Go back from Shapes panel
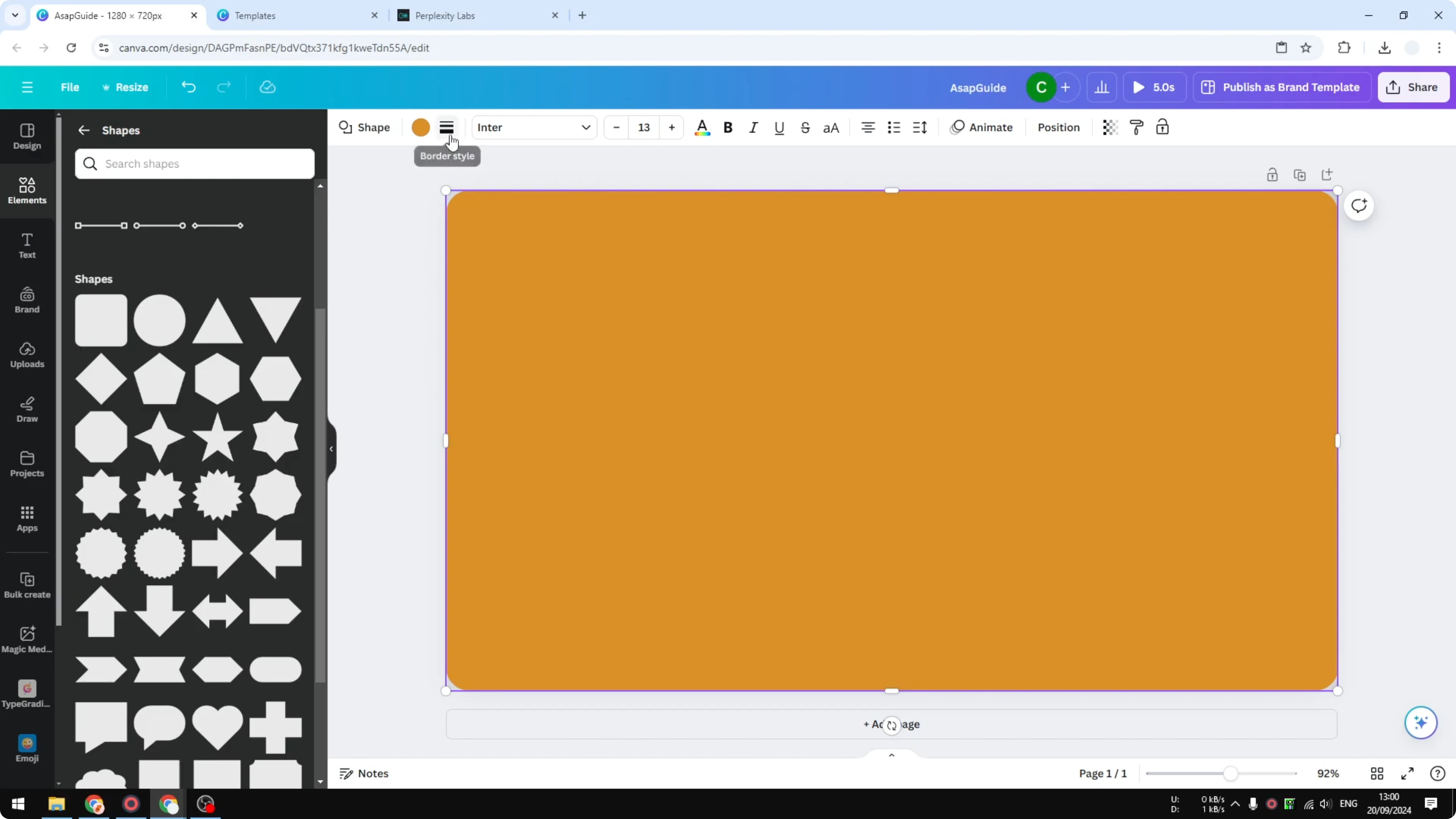The image size is (1456, 819). coord(83,131)
